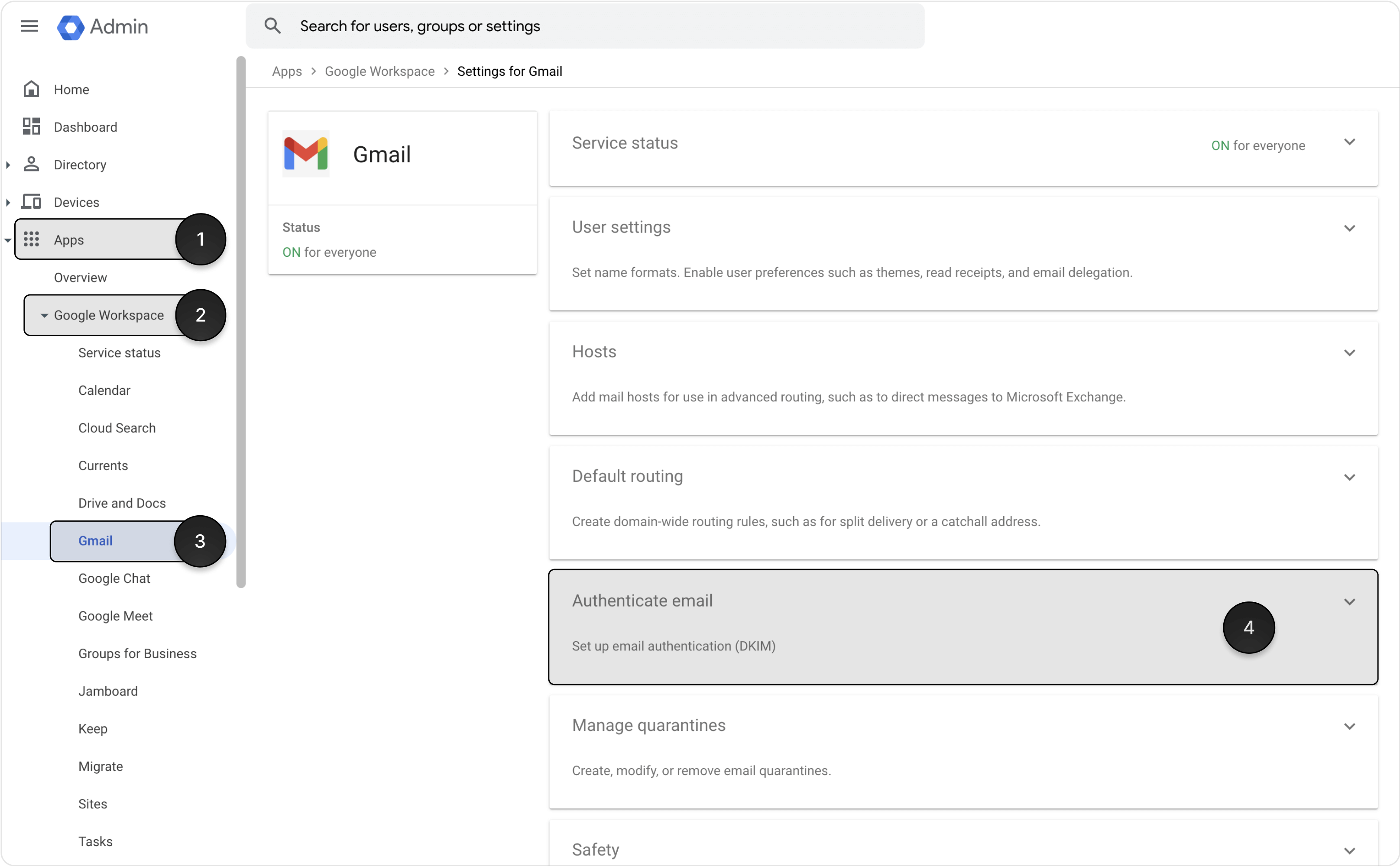Viewport: 1400px width, 866px height.
Task: Click the Apps breadcrumb link
Action: coord(287,71)
